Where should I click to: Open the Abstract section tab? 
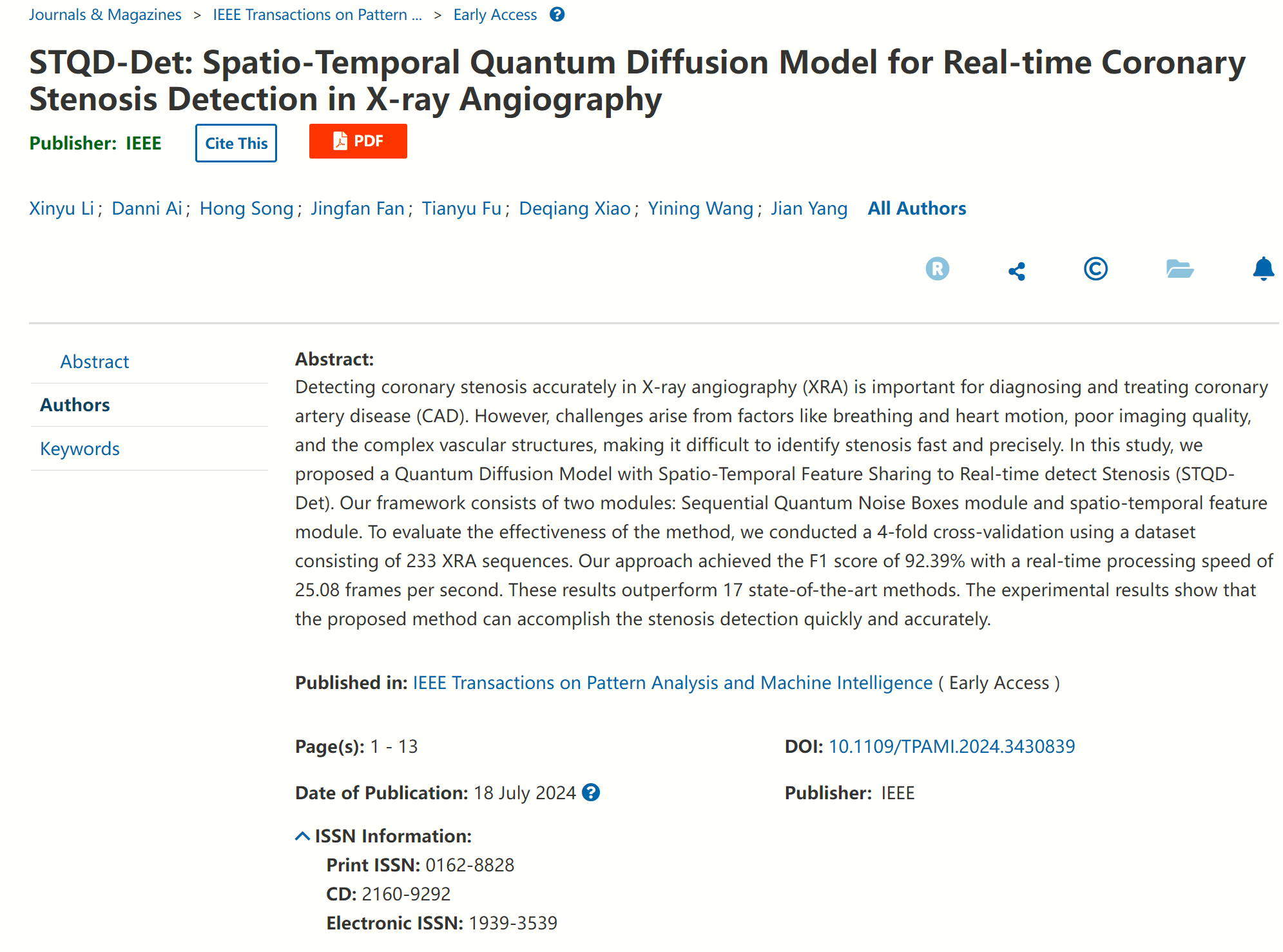coord(95,362)
